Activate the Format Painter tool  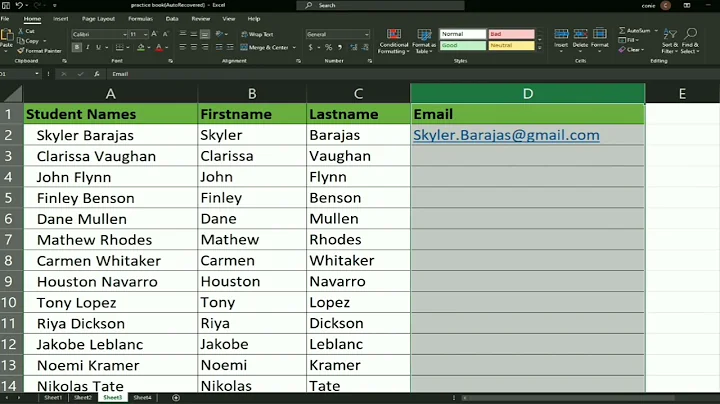(x=39, y=51)
